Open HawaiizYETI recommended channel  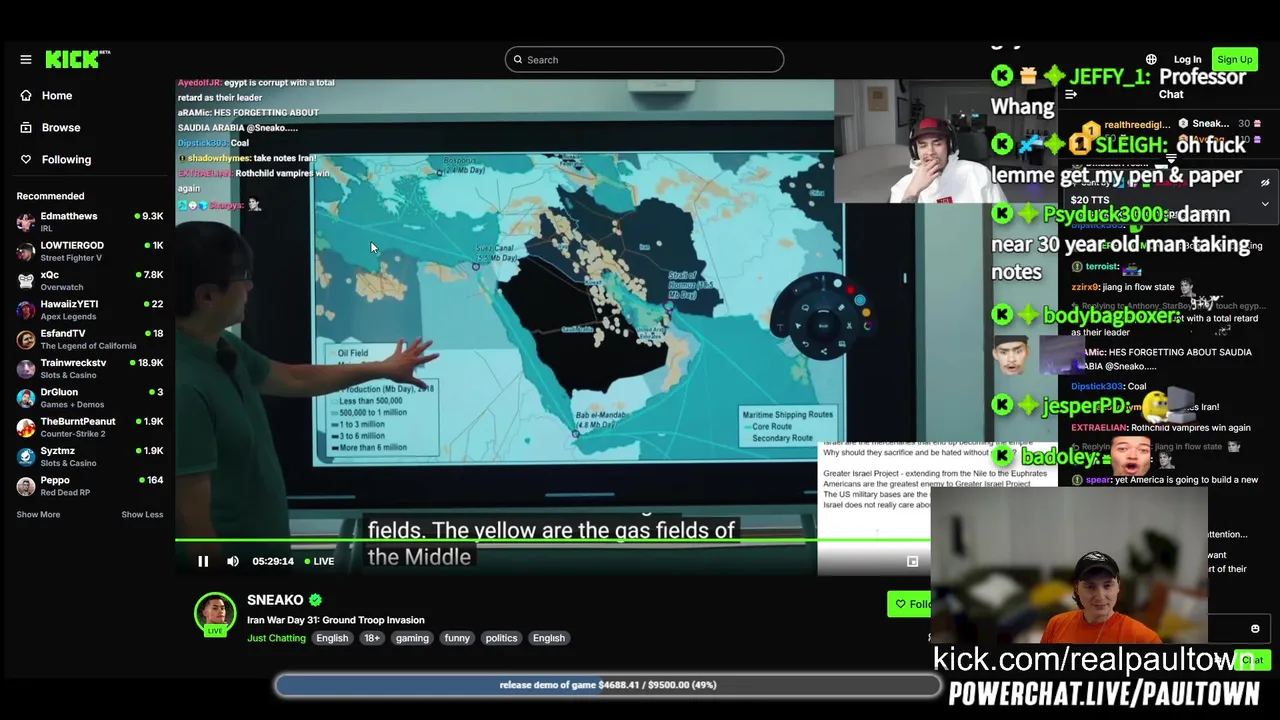tap(90, 310)
